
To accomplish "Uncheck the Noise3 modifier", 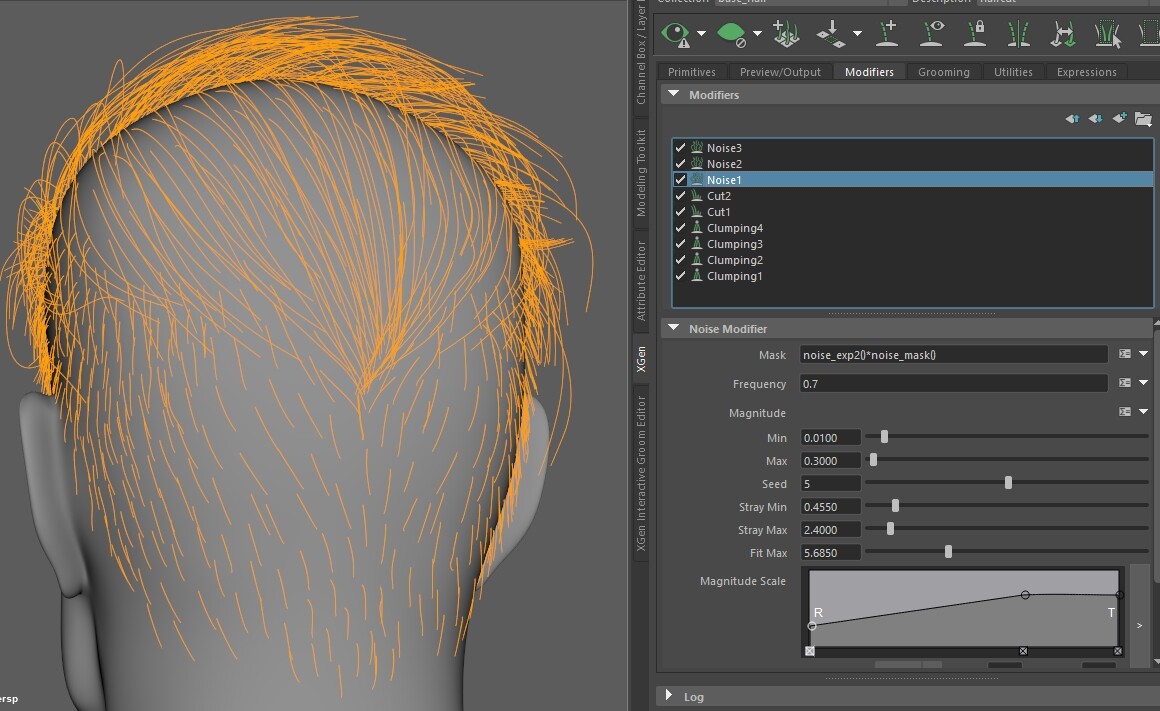I will tap(681, 148).
